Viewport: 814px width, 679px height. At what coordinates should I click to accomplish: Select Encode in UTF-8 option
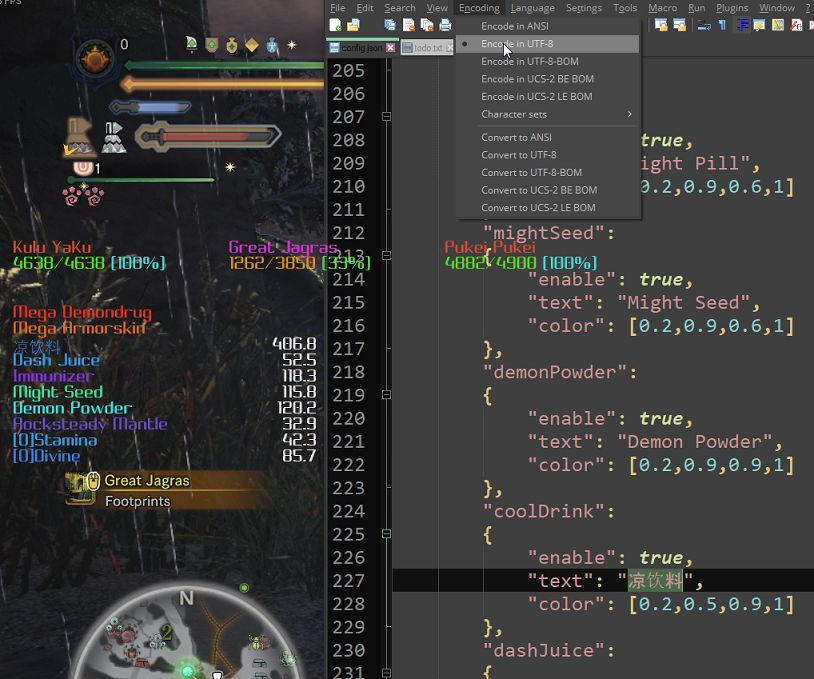tap(548, 44)
